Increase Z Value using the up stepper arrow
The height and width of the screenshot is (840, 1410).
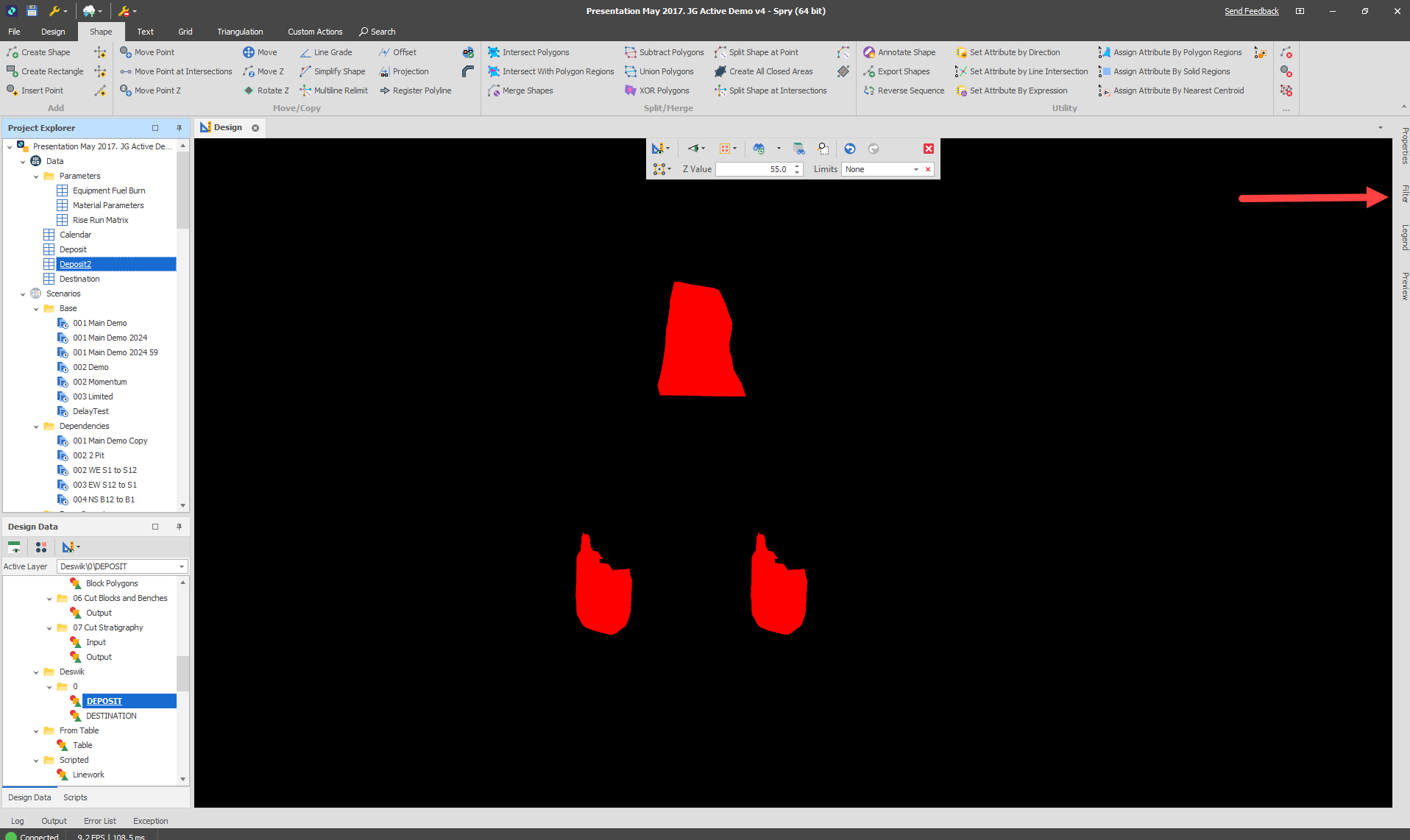click(797, 165)
